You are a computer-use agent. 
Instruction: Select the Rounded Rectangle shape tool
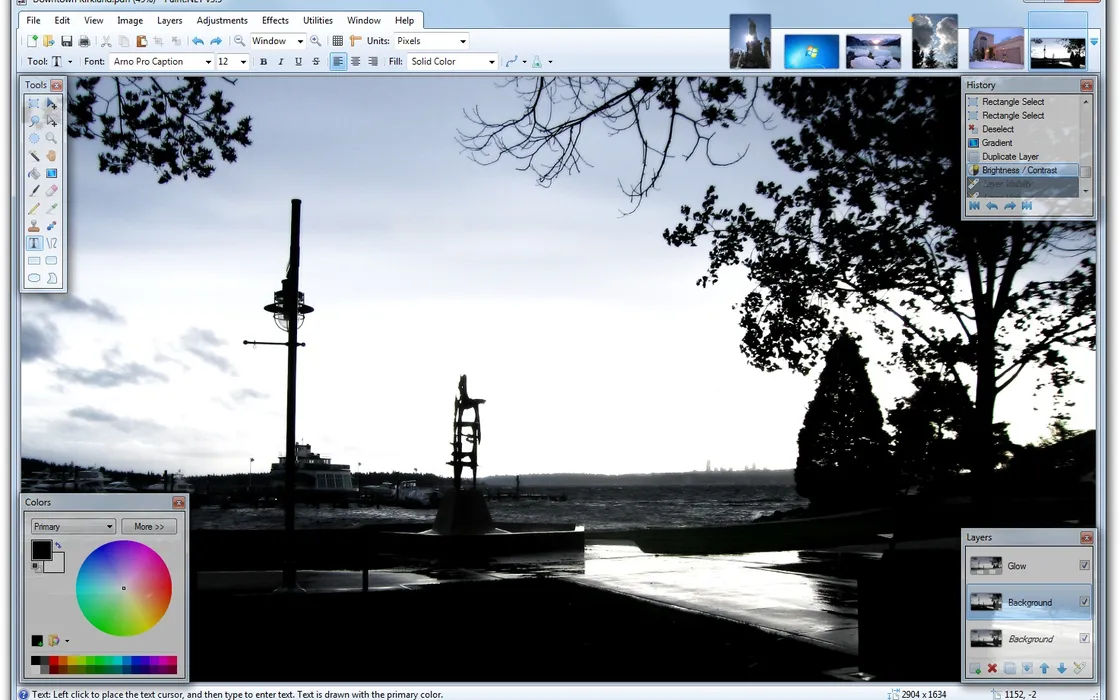51,261
